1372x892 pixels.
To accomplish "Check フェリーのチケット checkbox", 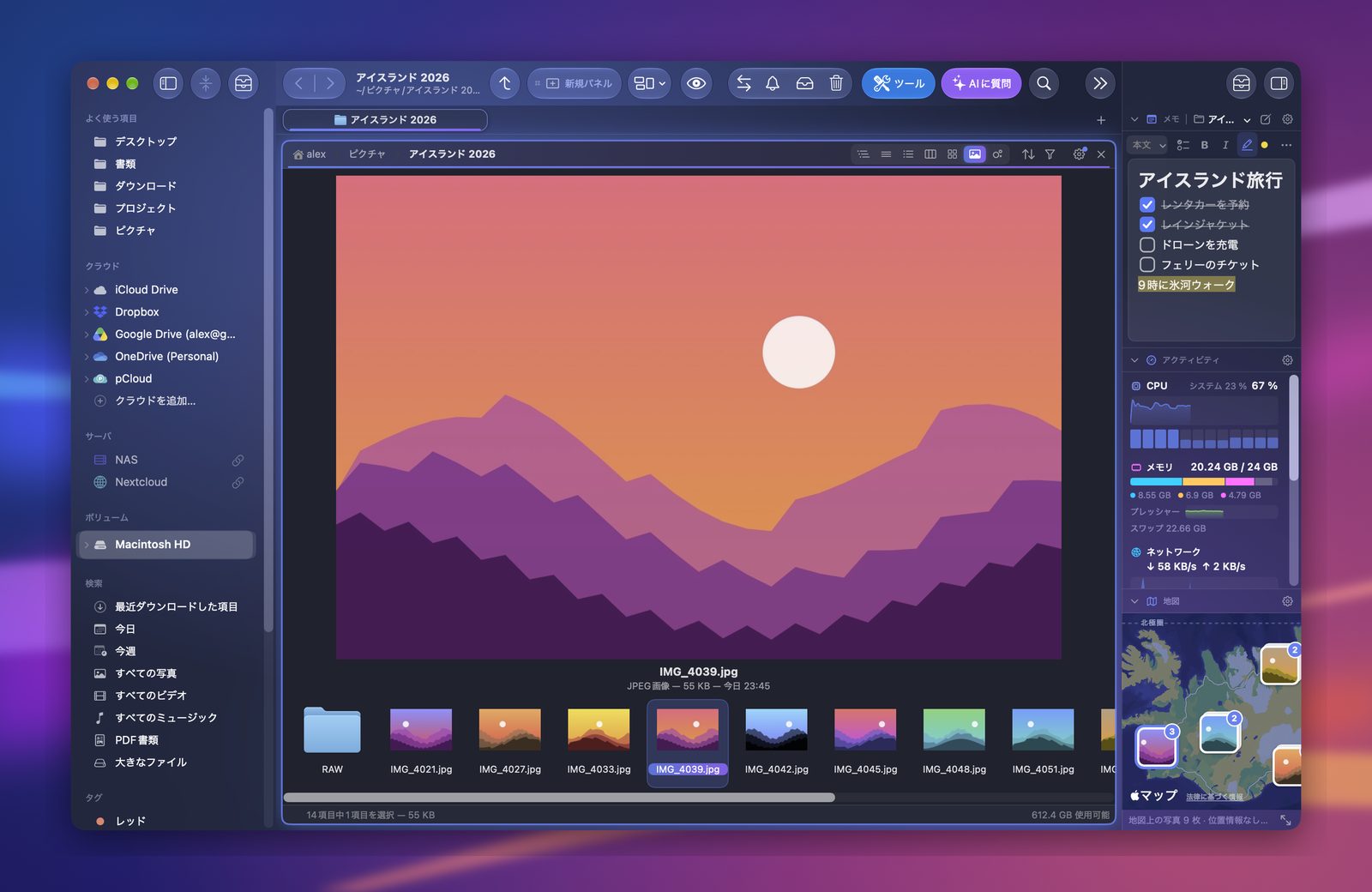I will pyautogui.click(x=1147, y=264).
